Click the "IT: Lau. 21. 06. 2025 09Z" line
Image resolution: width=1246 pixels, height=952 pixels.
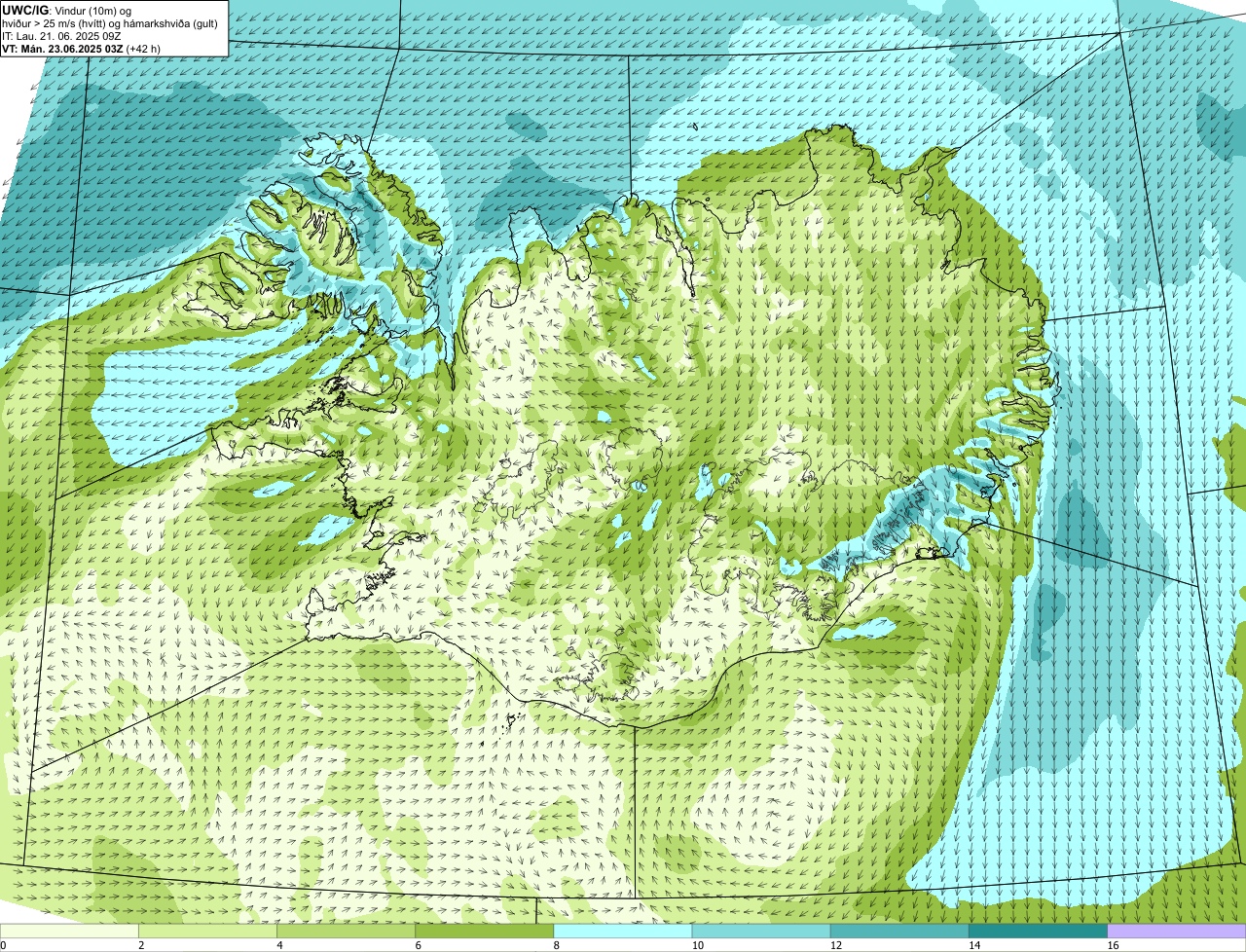coord(62,35)
